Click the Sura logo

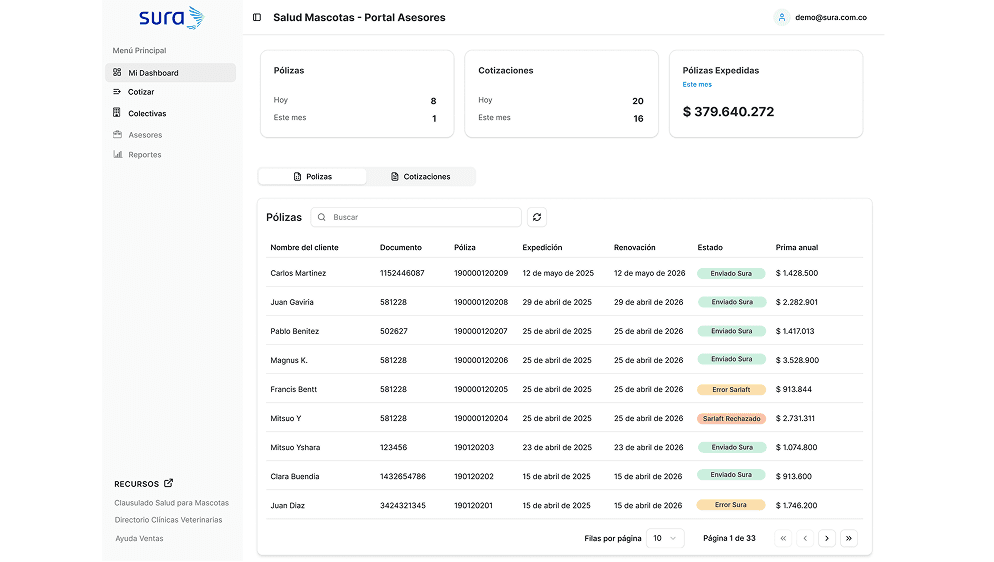pos(171,17)
